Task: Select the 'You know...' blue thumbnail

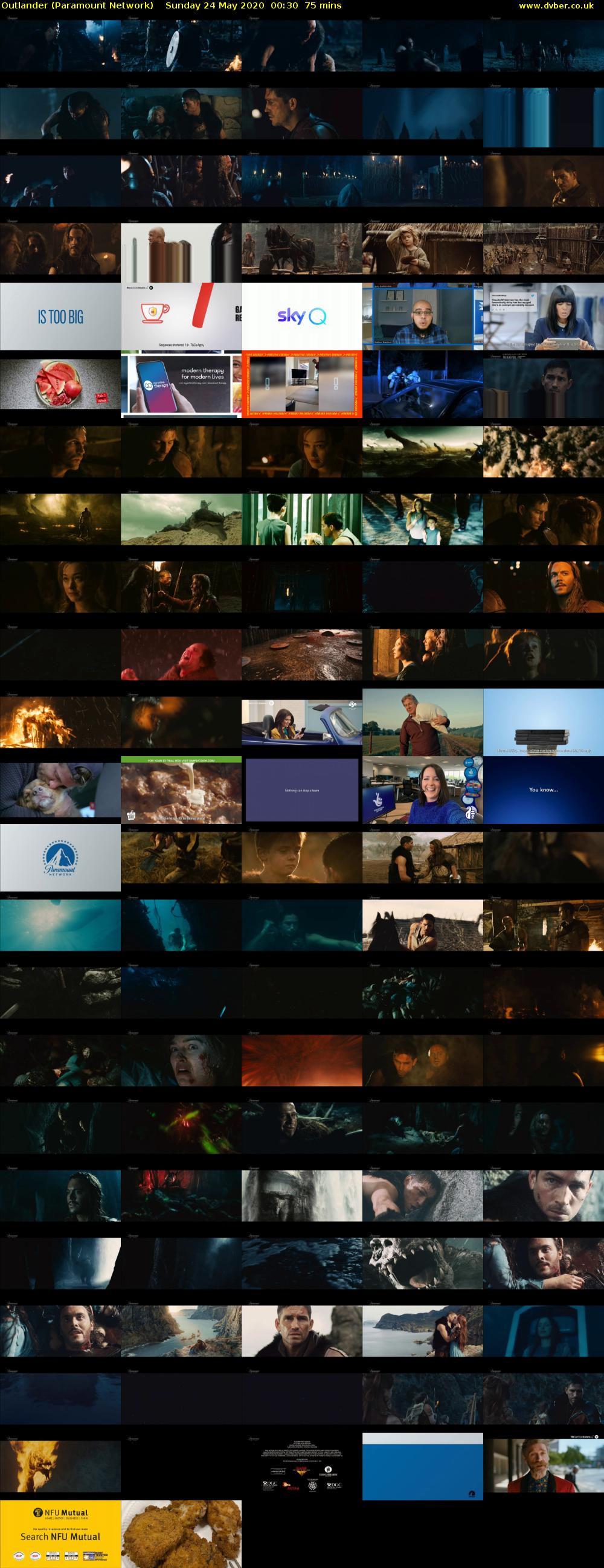Action: (544, 790)
